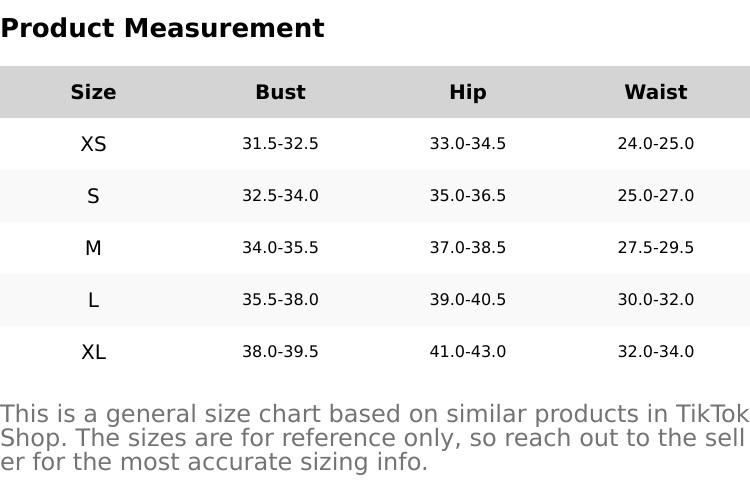Click XL waist value 32.0-34.0
Screen dimensions: 750x498
tap(655, 352)
